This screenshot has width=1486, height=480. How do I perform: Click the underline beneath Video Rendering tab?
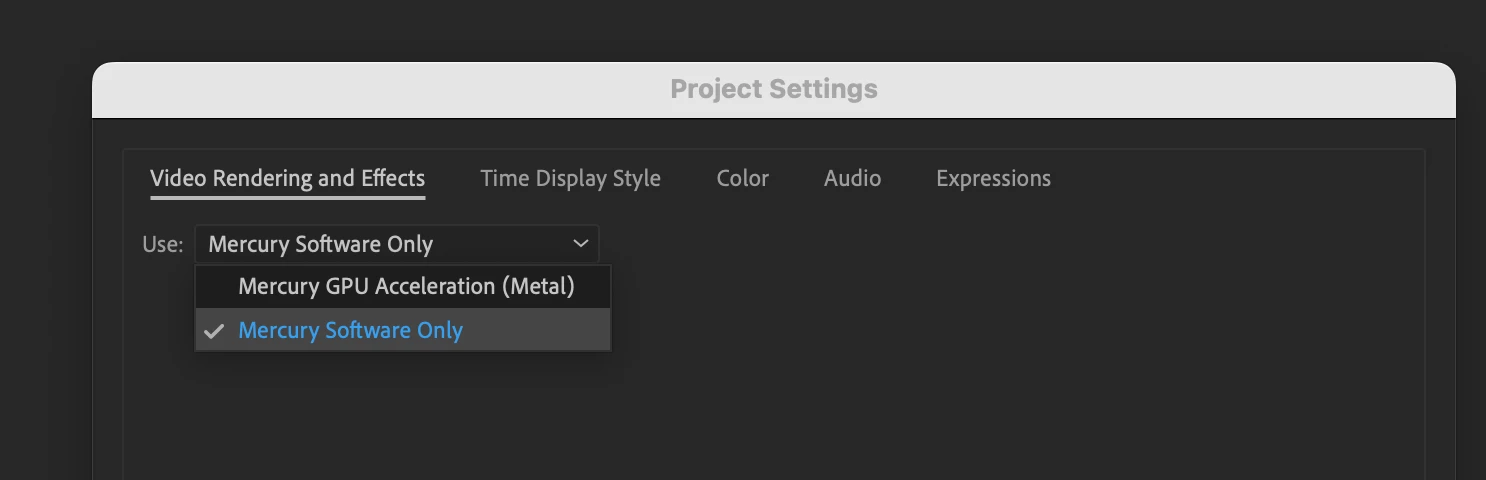[287, 197]
